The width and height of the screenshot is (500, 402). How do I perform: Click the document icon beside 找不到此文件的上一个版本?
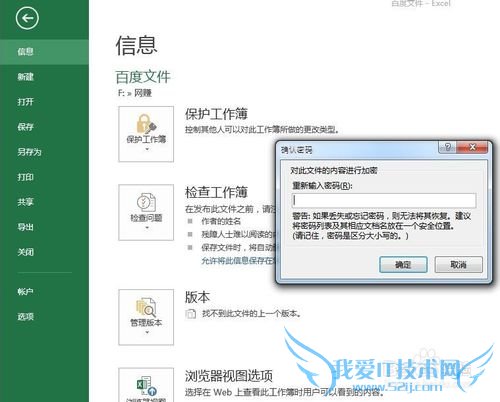click(x=191, y=314)
